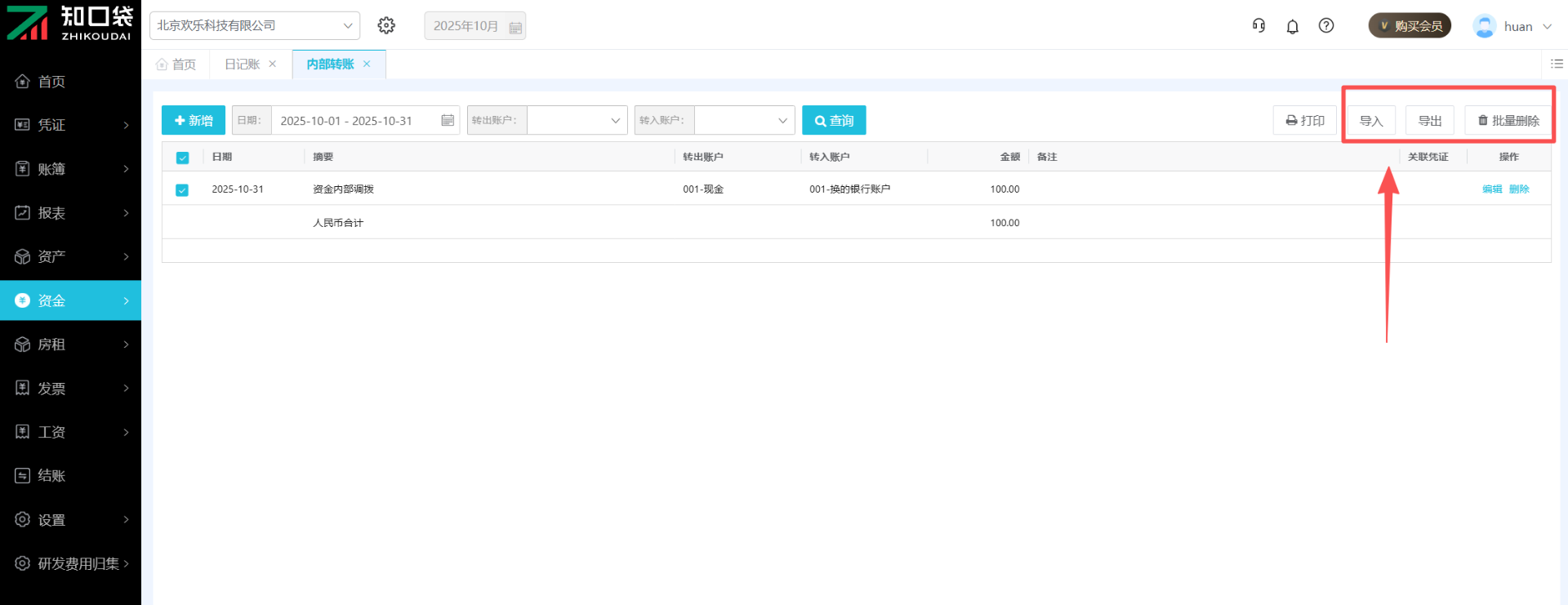Screen dimensions: 1568x605
Task: Click calendar icon in date range field
Action: pyautogui.click(x=448, y=120)
